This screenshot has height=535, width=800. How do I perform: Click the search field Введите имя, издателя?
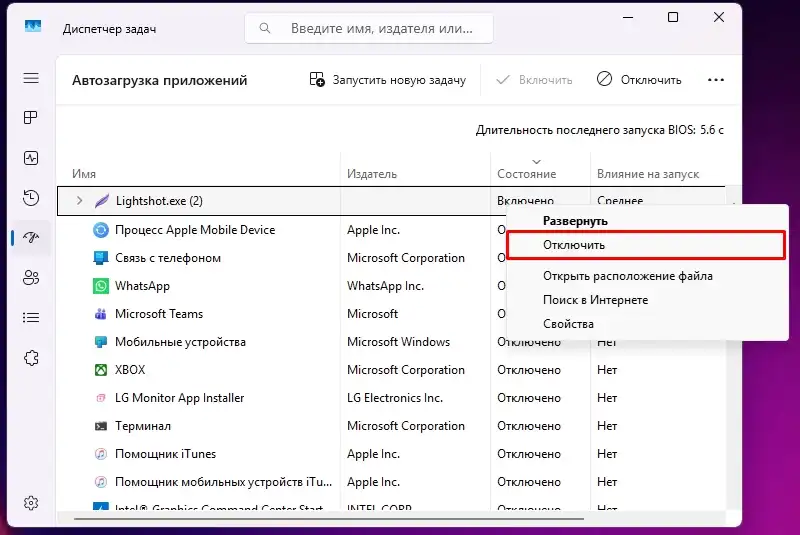click(x=369, y=28)
